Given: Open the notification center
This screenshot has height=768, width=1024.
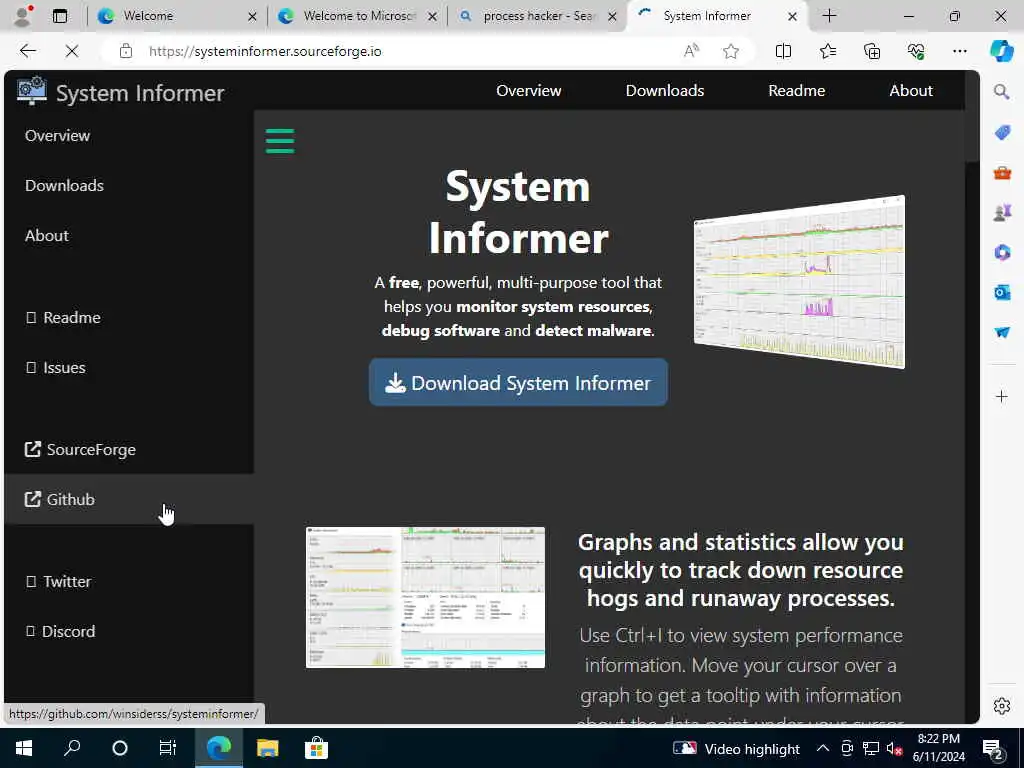Looking at the screenshot, I should [x=993, y=748].
